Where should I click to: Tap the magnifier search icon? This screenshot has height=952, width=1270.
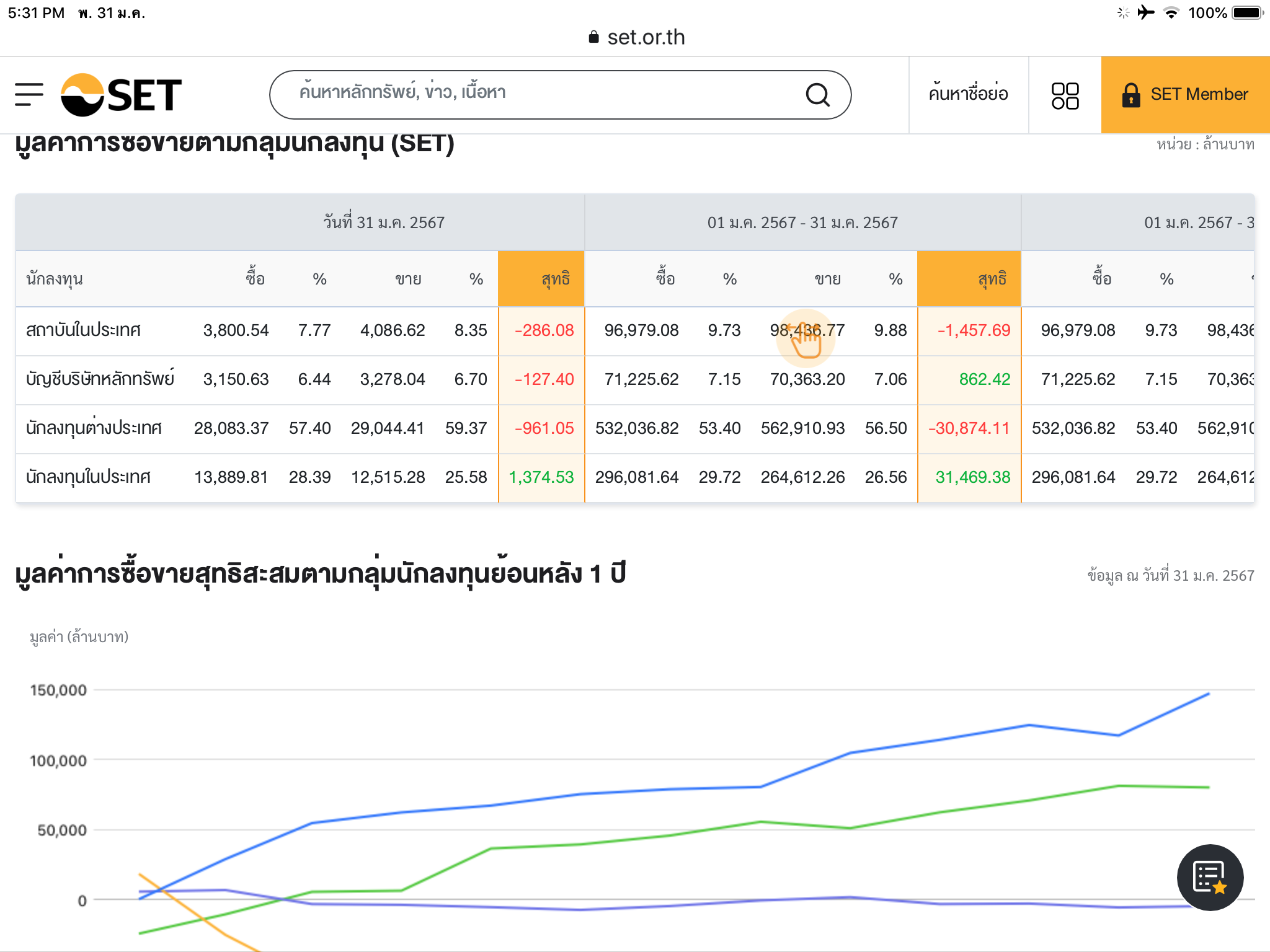click(x=817, y=95)
